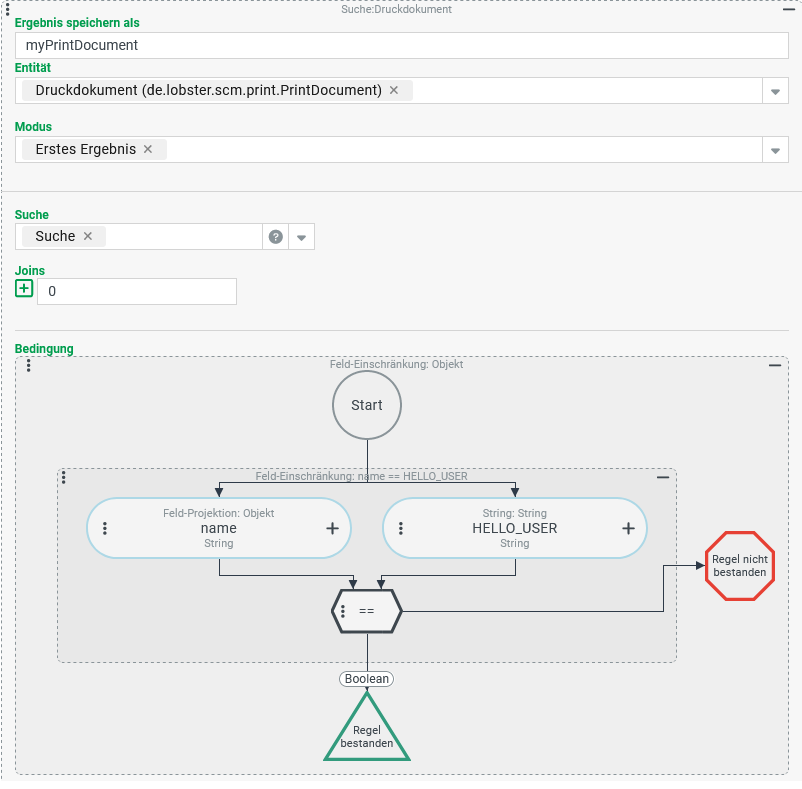
Task: Select the Regel nicht bestanden octagon
Action: (x=739, y=566)
